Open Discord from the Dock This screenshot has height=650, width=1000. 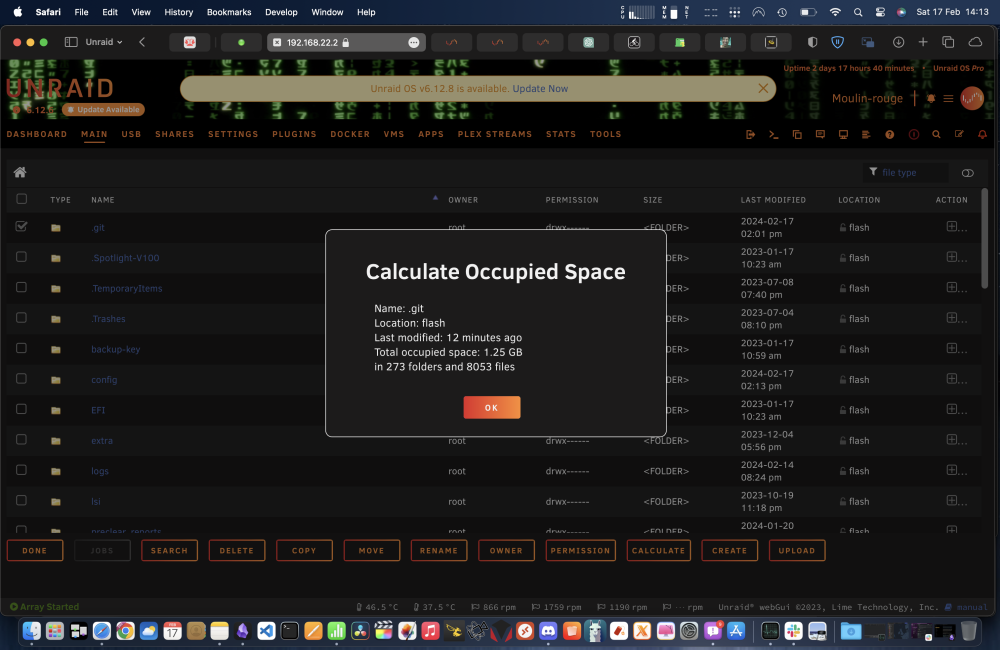548,631
